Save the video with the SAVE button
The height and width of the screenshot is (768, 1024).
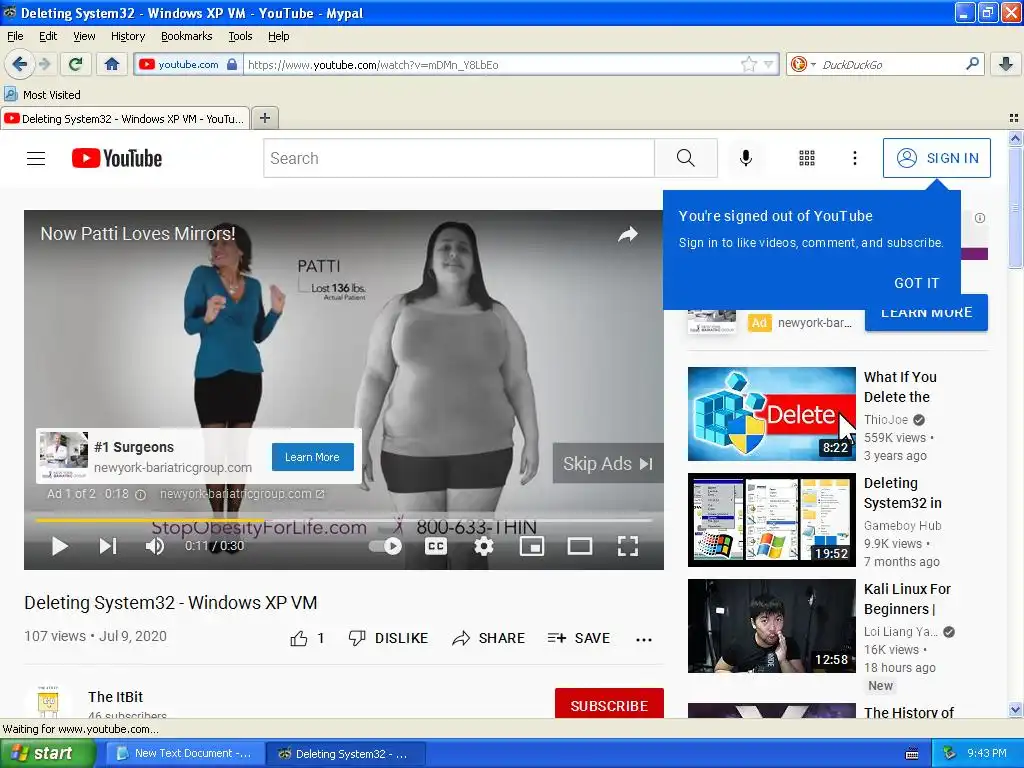click(579, 638)
